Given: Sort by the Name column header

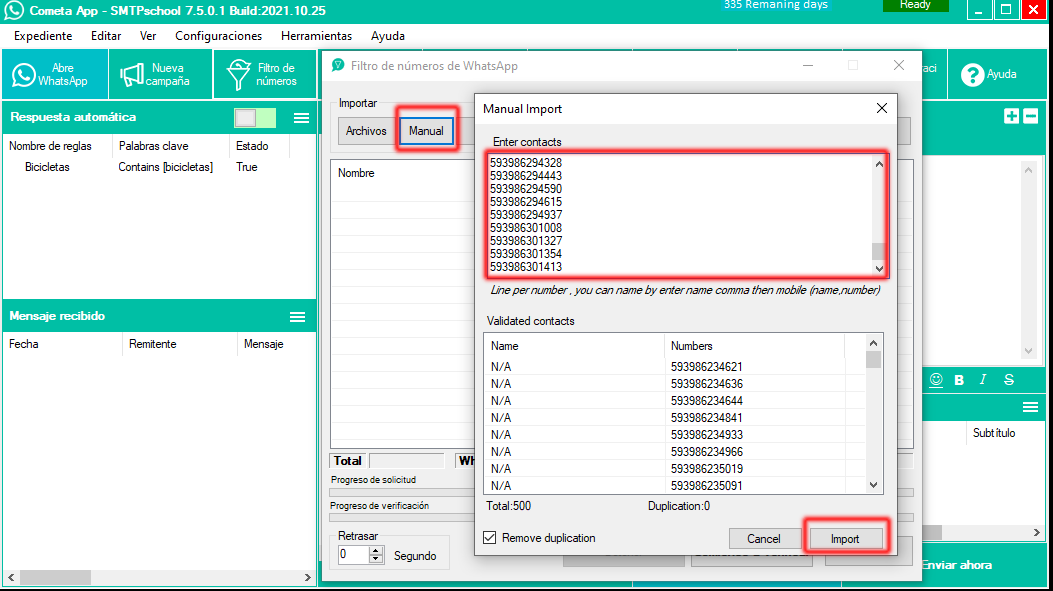Looking at the screenshot, I should coord(574,346).
